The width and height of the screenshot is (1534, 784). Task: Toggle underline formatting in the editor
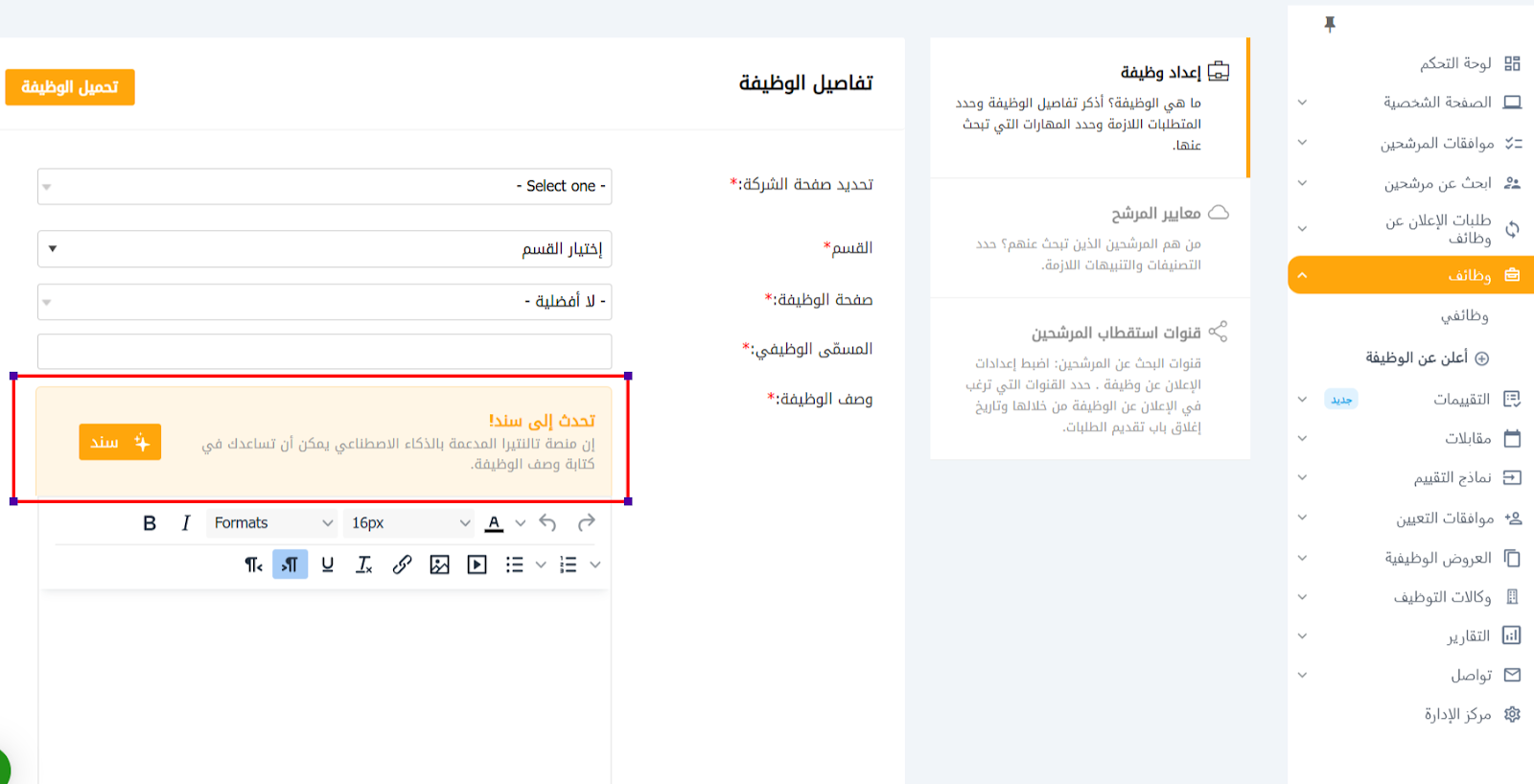click(x=328, y=565)
